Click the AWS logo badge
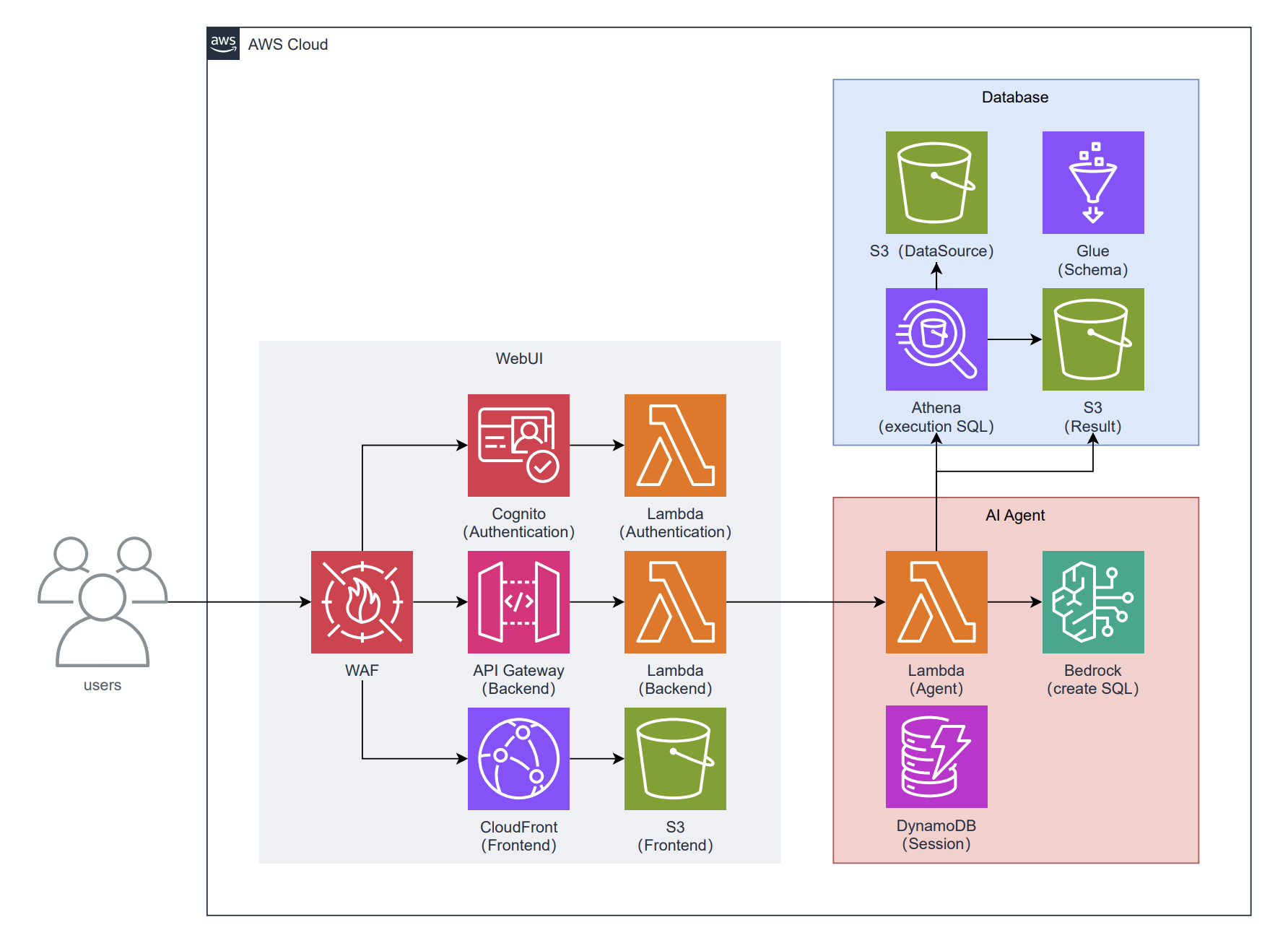The width and height of the screenshot is (1288, 943). 223,43
